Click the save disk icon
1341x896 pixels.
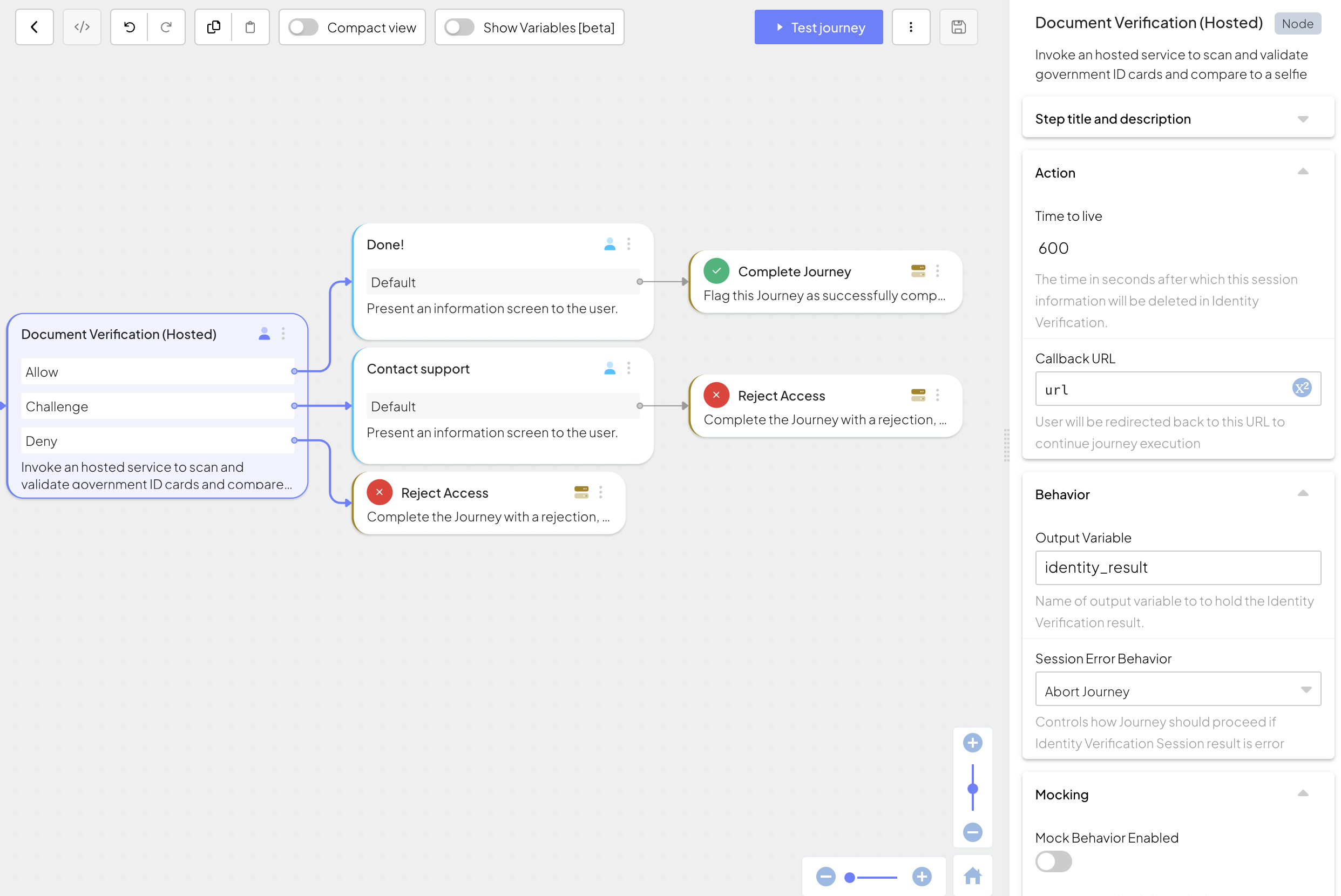tap(958, 27)
